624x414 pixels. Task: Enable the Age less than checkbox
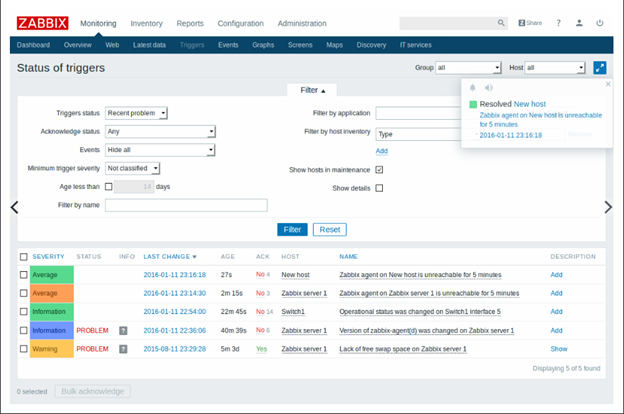[x=109, y=186]
